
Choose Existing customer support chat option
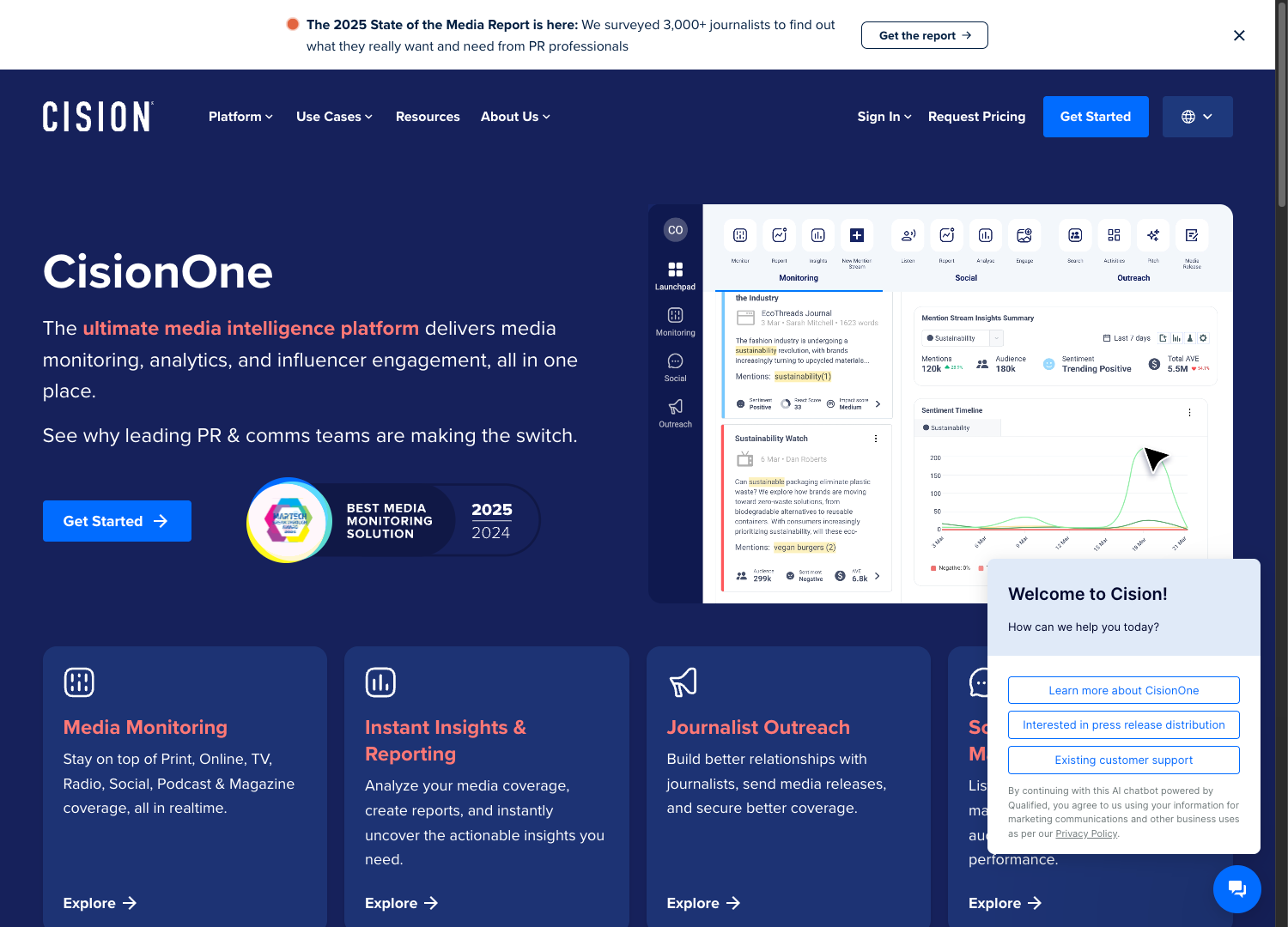coord(1123,760)
